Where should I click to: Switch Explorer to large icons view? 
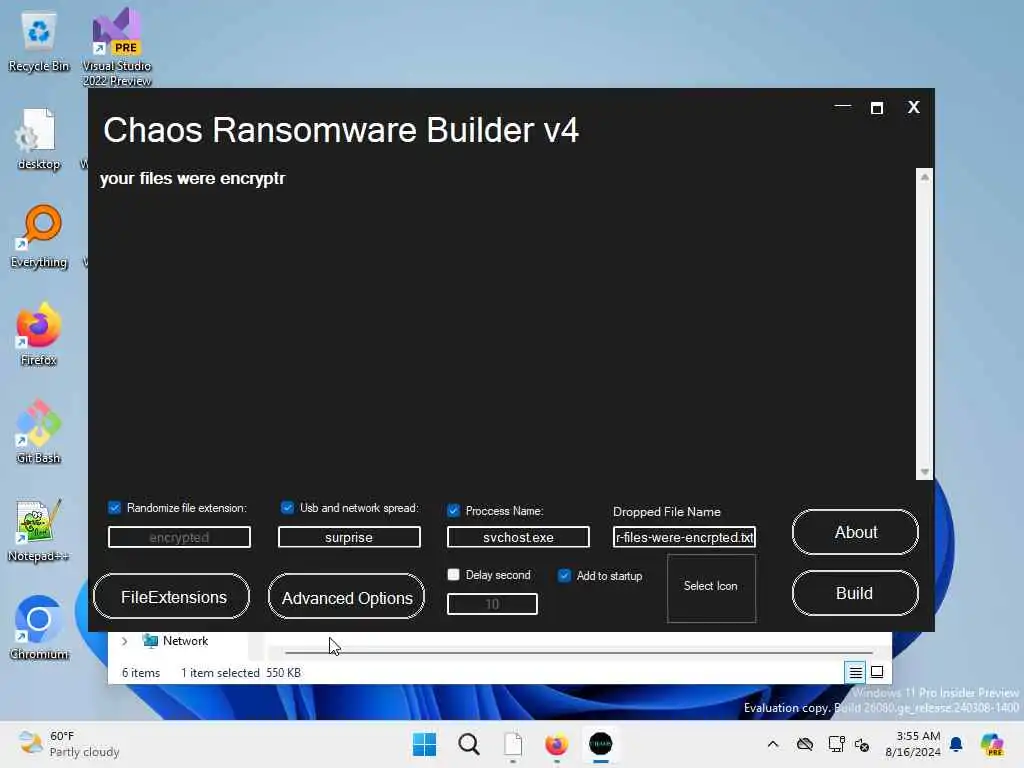877,672
